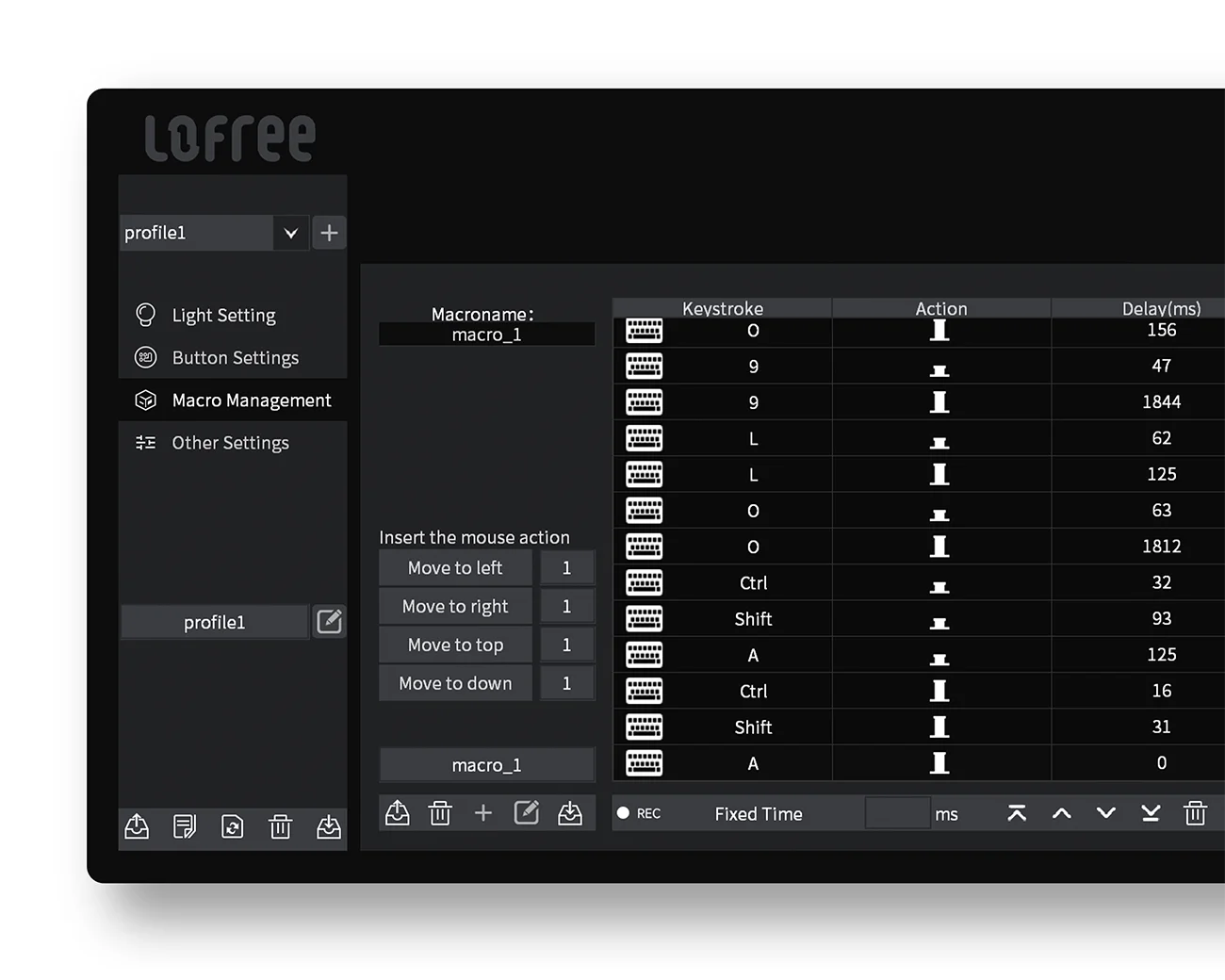1225x980 pixels.
Task: Click the Move to left button
Action: pyautogui.click(x=455, y=568)
